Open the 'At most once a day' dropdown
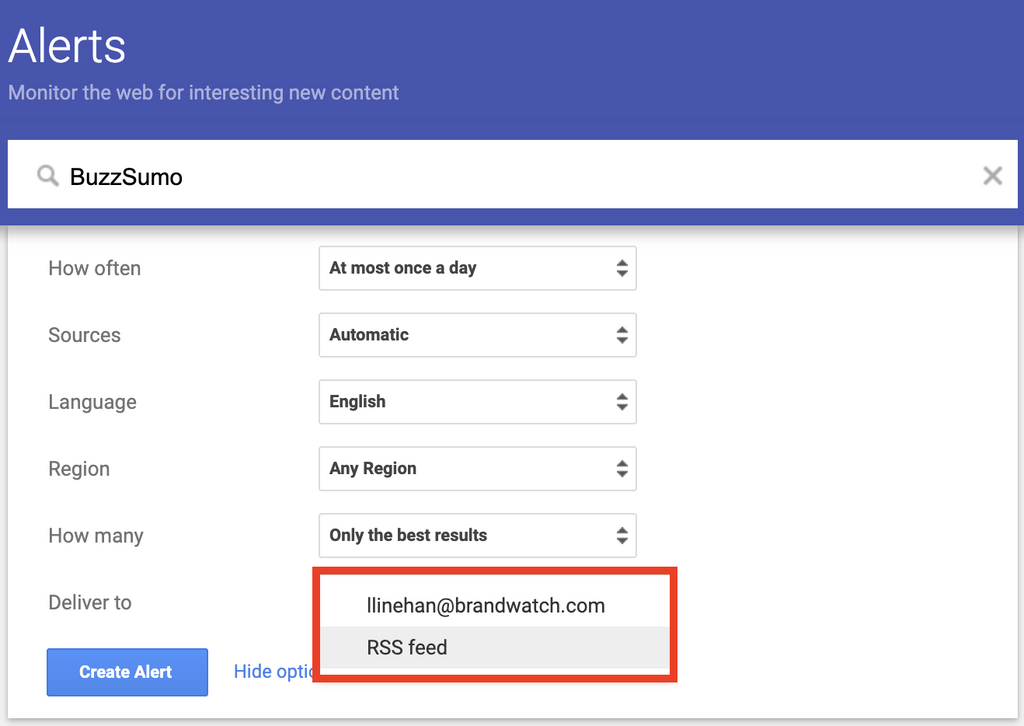Viewport: 1024px width, 726px height. [477, 268]
